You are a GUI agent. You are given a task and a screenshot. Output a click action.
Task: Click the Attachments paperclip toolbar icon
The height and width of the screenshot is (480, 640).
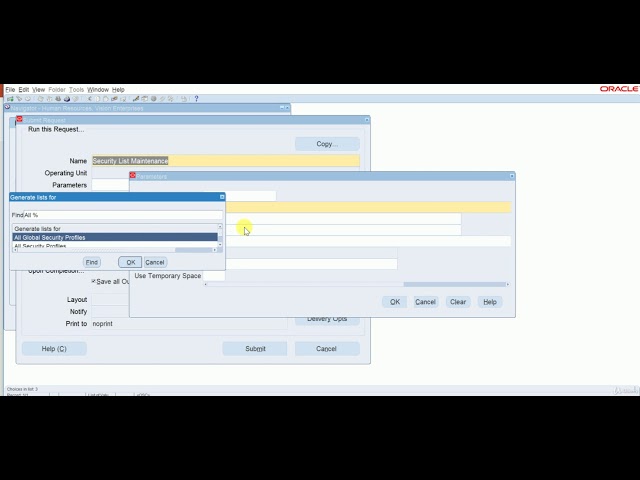point(162,99)
